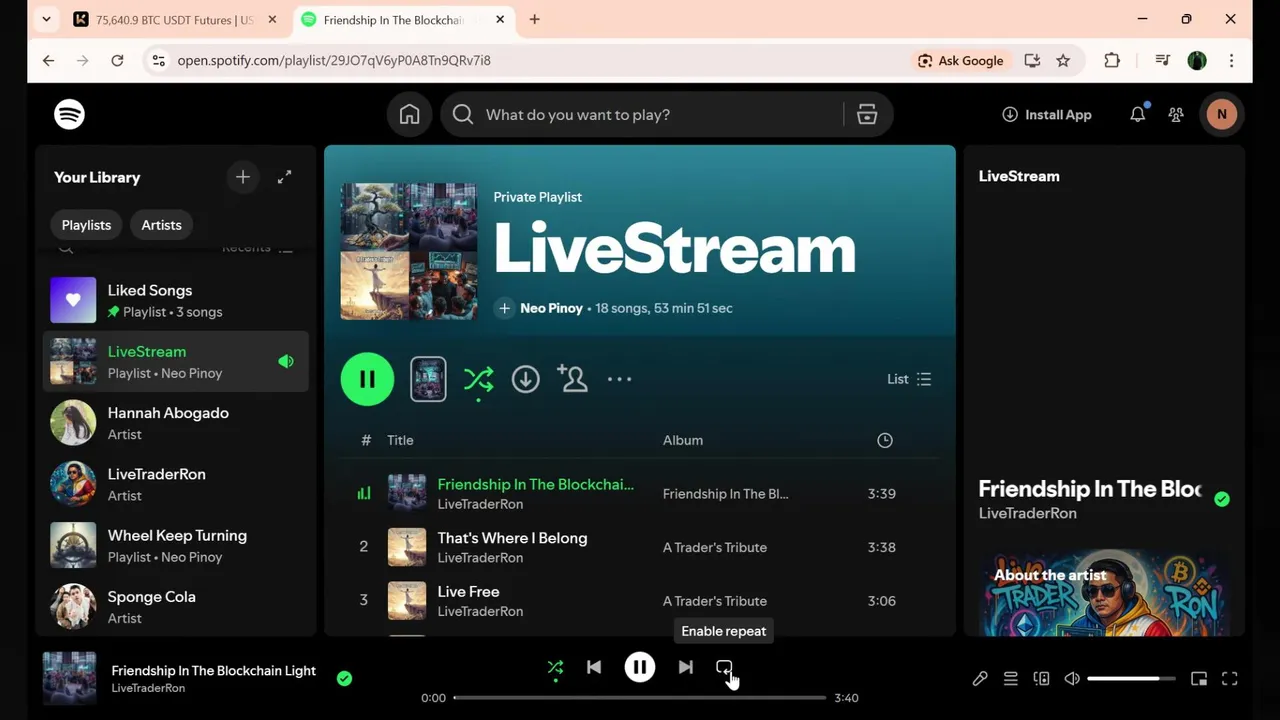The height and width of the screenshot is (720, 1280).
Task: Mute audio with the speaker icon
Action: click(1071, 679)
